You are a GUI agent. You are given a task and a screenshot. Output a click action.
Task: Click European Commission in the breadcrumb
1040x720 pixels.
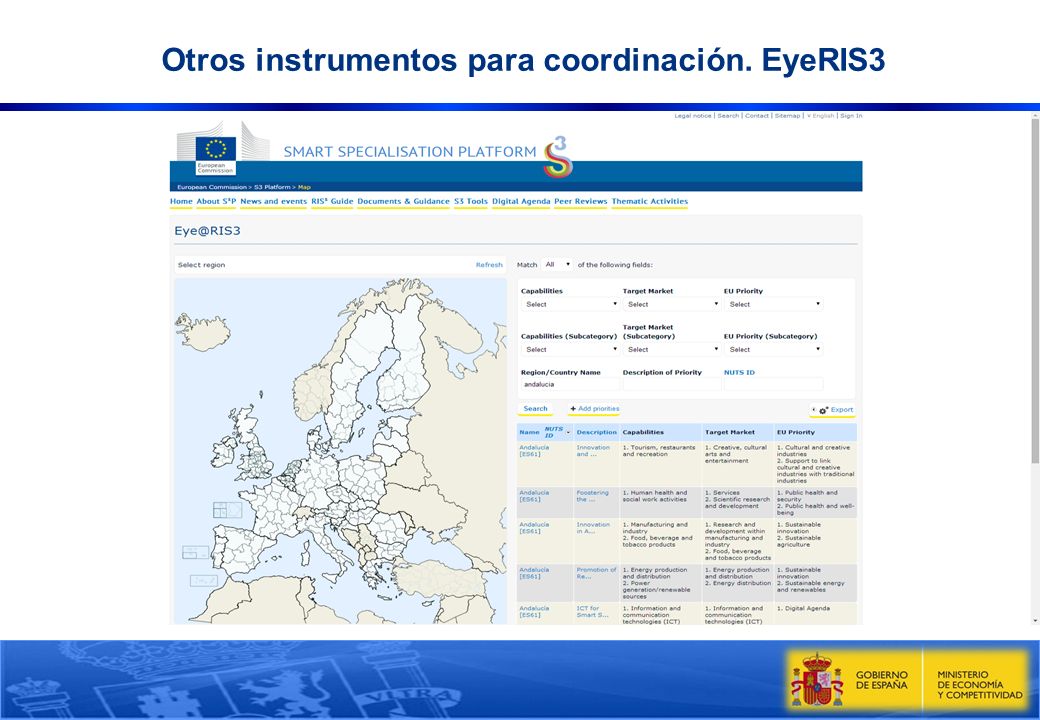212,187
